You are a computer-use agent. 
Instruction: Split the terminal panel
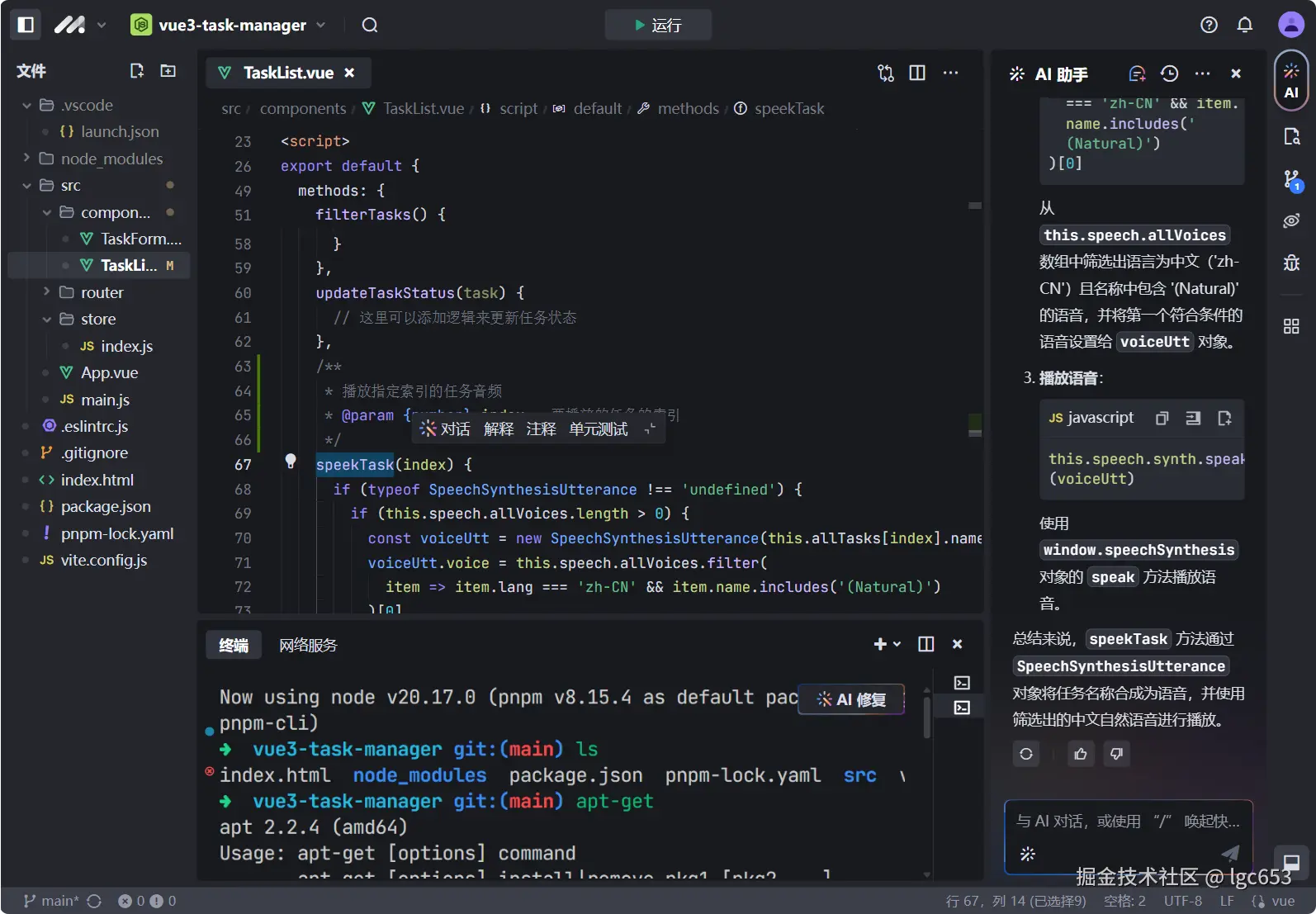926,644
